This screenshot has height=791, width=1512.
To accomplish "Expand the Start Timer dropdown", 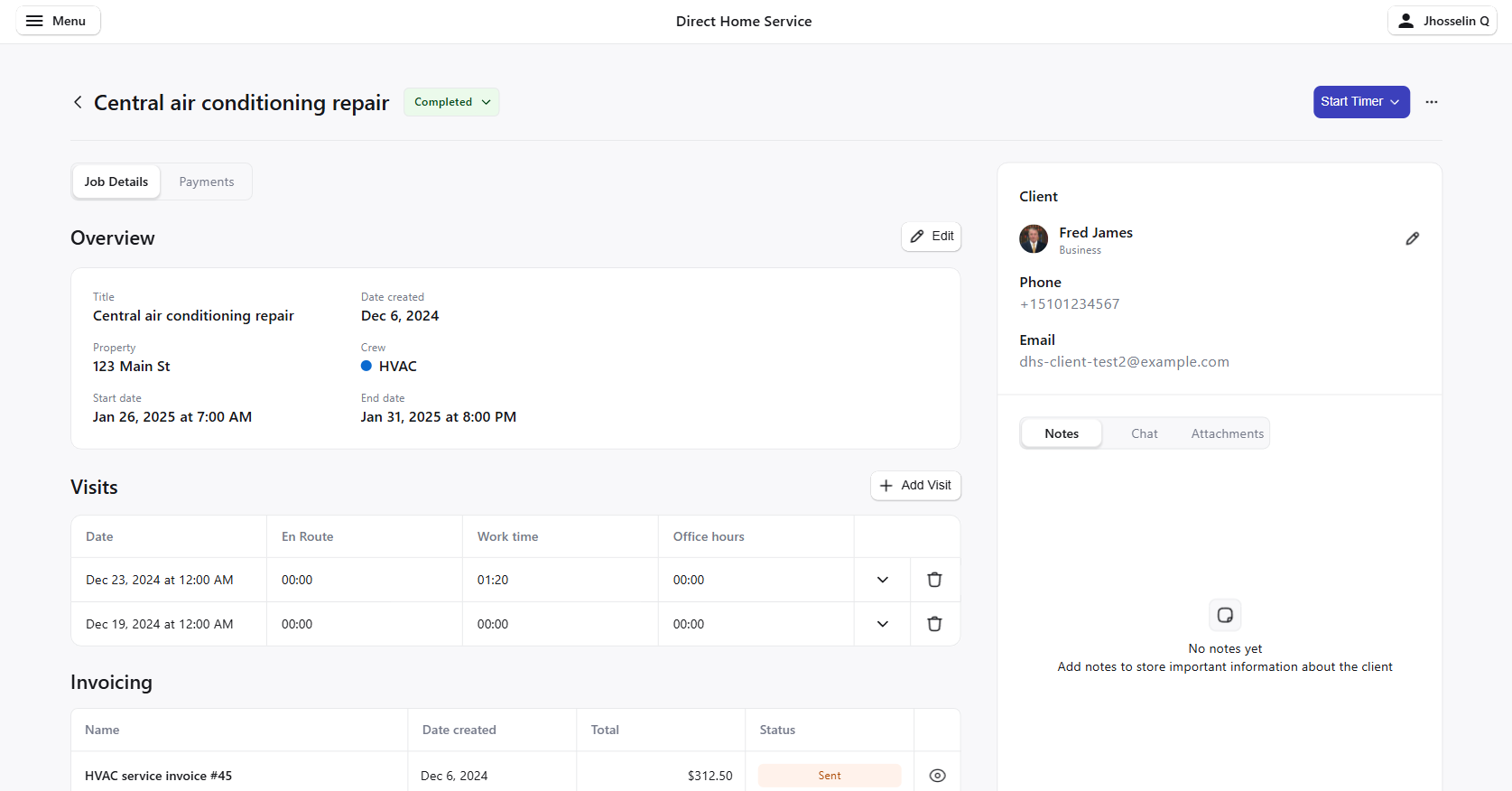I will [1360, 102].
